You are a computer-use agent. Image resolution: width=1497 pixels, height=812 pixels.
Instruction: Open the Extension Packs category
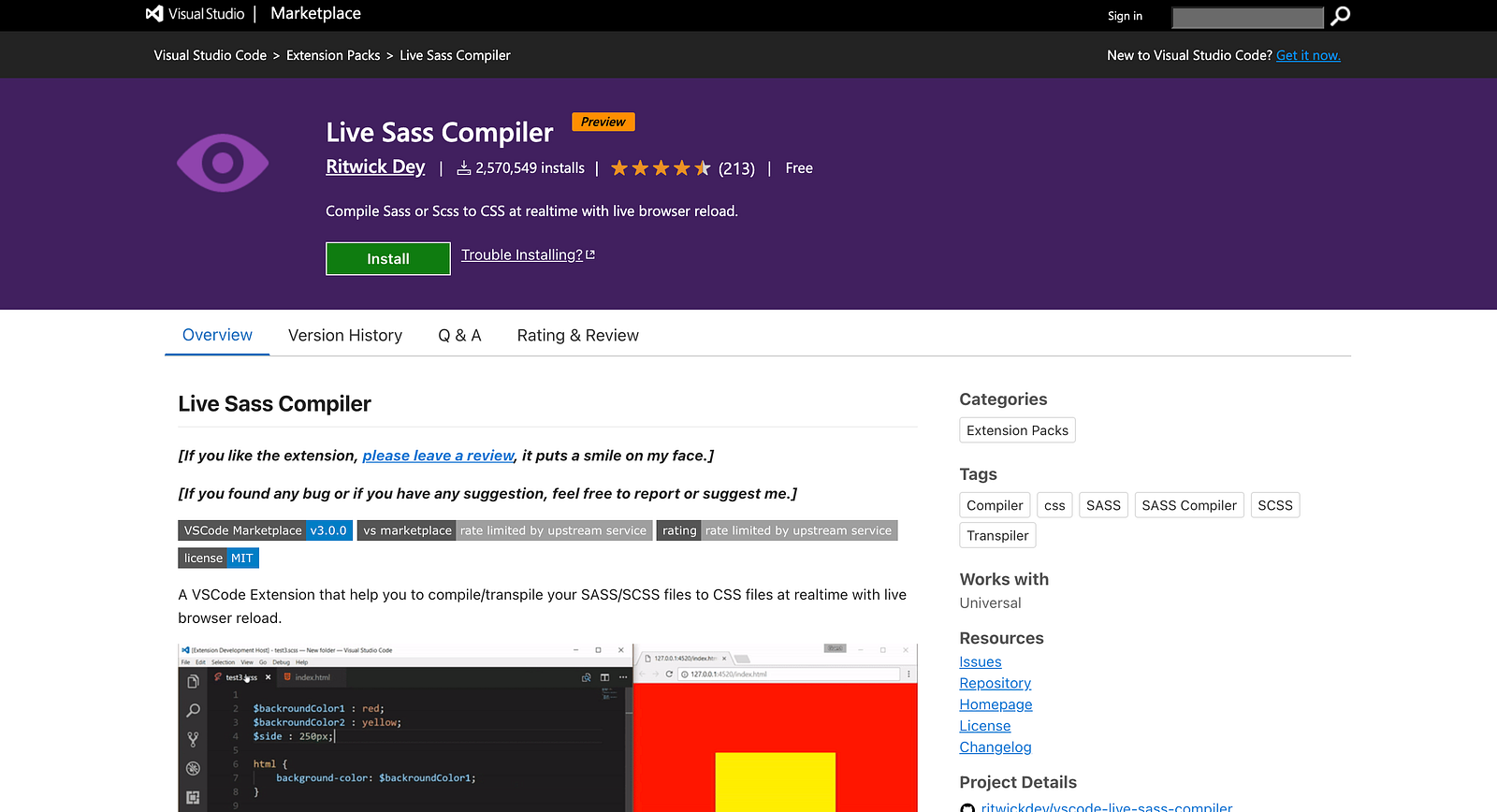click(x=1017, y=430)
